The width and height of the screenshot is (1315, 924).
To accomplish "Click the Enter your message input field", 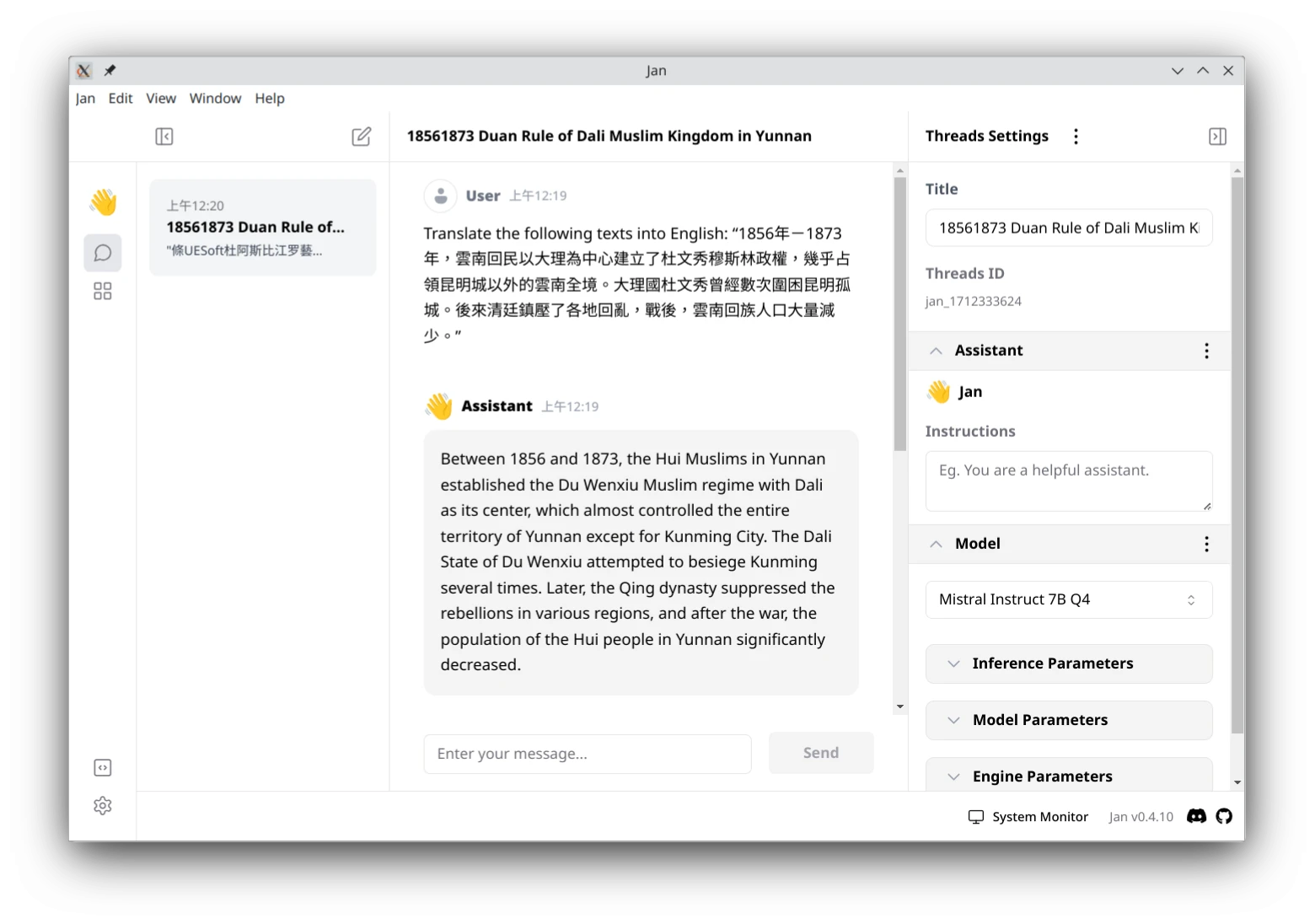I will point(587,754).
